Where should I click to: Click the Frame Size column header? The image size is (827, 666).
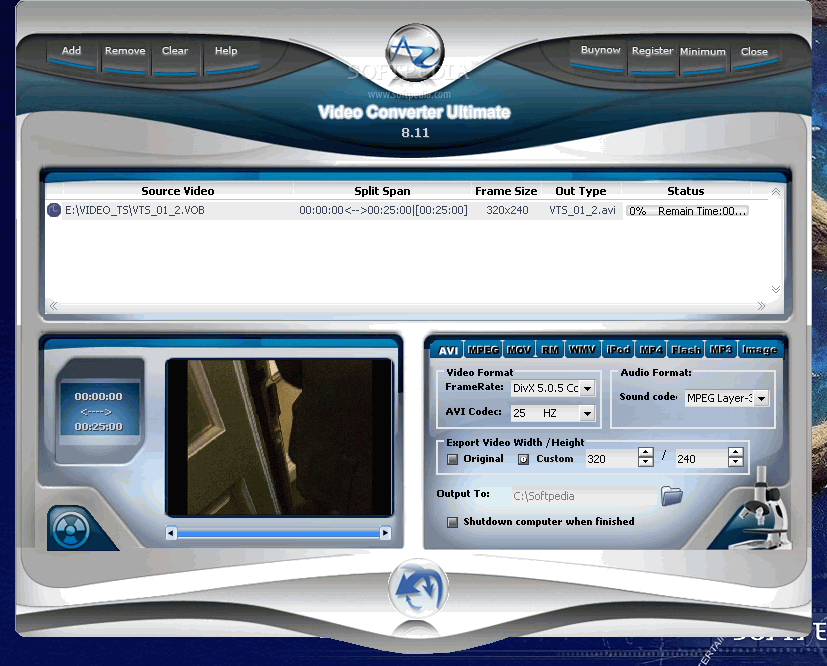click(x=506, y=191)
